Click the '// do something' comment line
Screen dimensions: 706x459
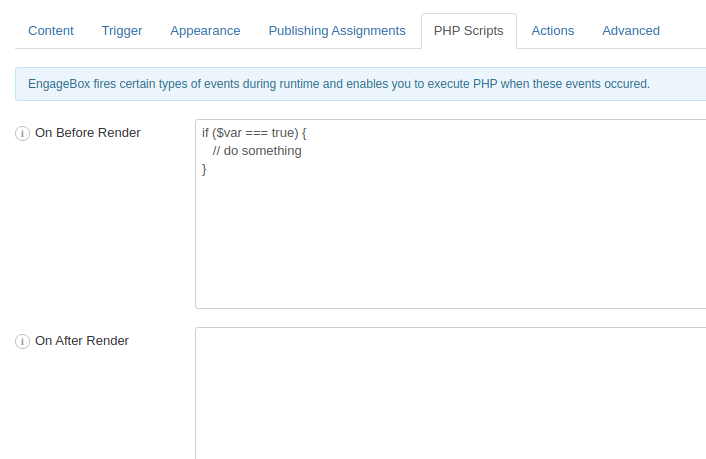257,151
